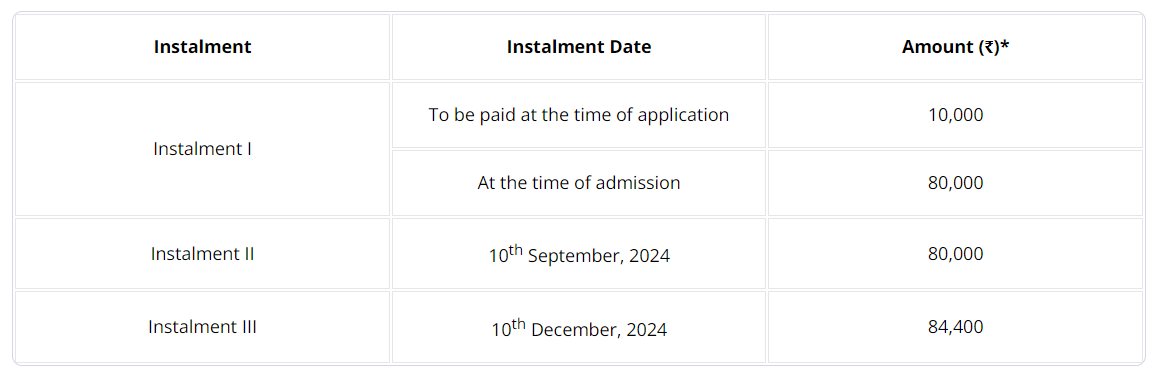
Task: Select the Instalment II cell
Action: pyautogui.click(x=202, y=254)
